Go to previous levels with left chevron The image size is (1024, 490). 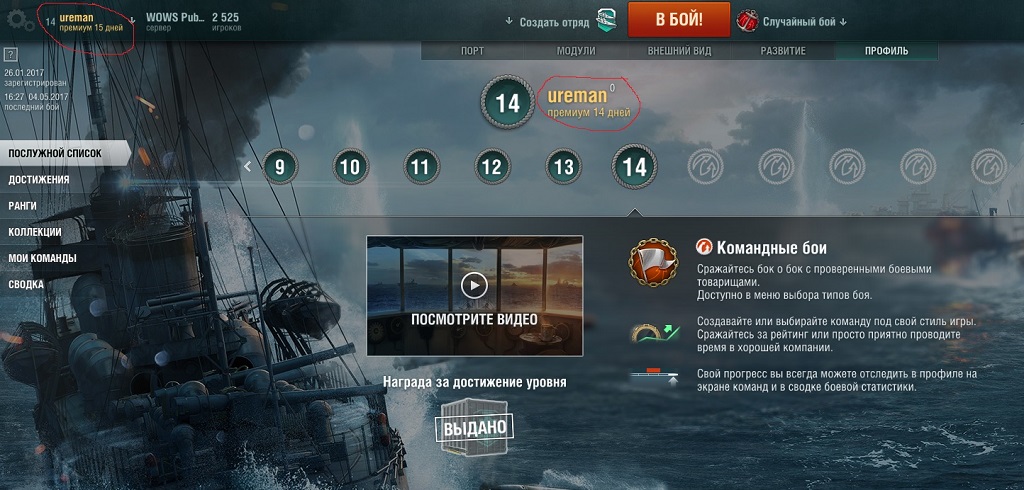coord(248,167)
